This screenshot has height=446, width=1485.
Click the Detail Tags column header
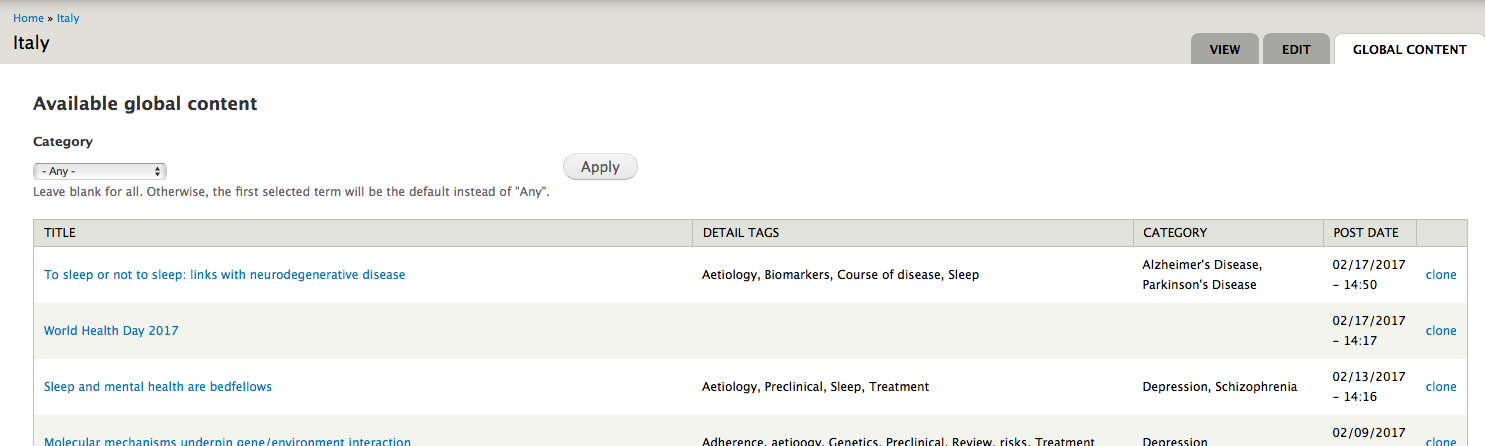point(741,233)
